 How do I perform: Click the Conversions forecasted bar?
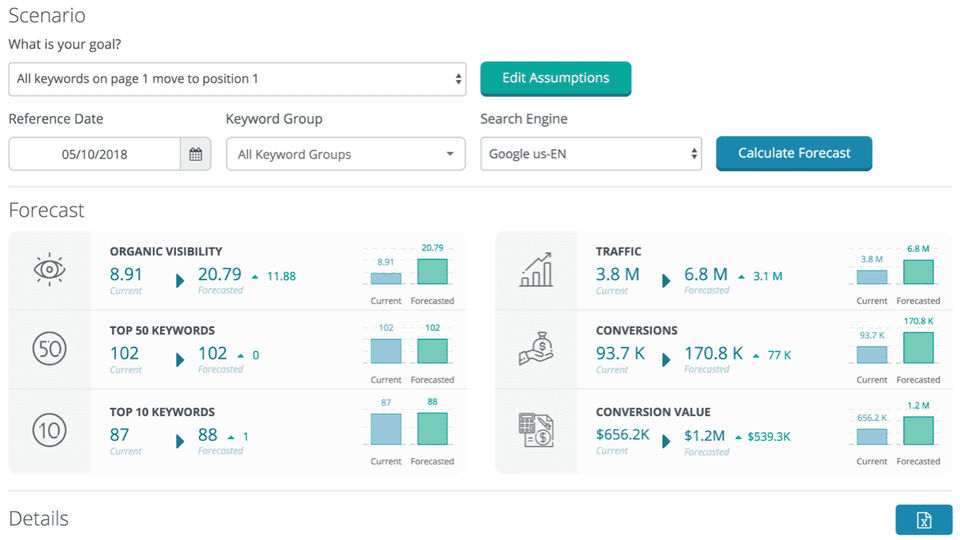click(x=918, y=348)
